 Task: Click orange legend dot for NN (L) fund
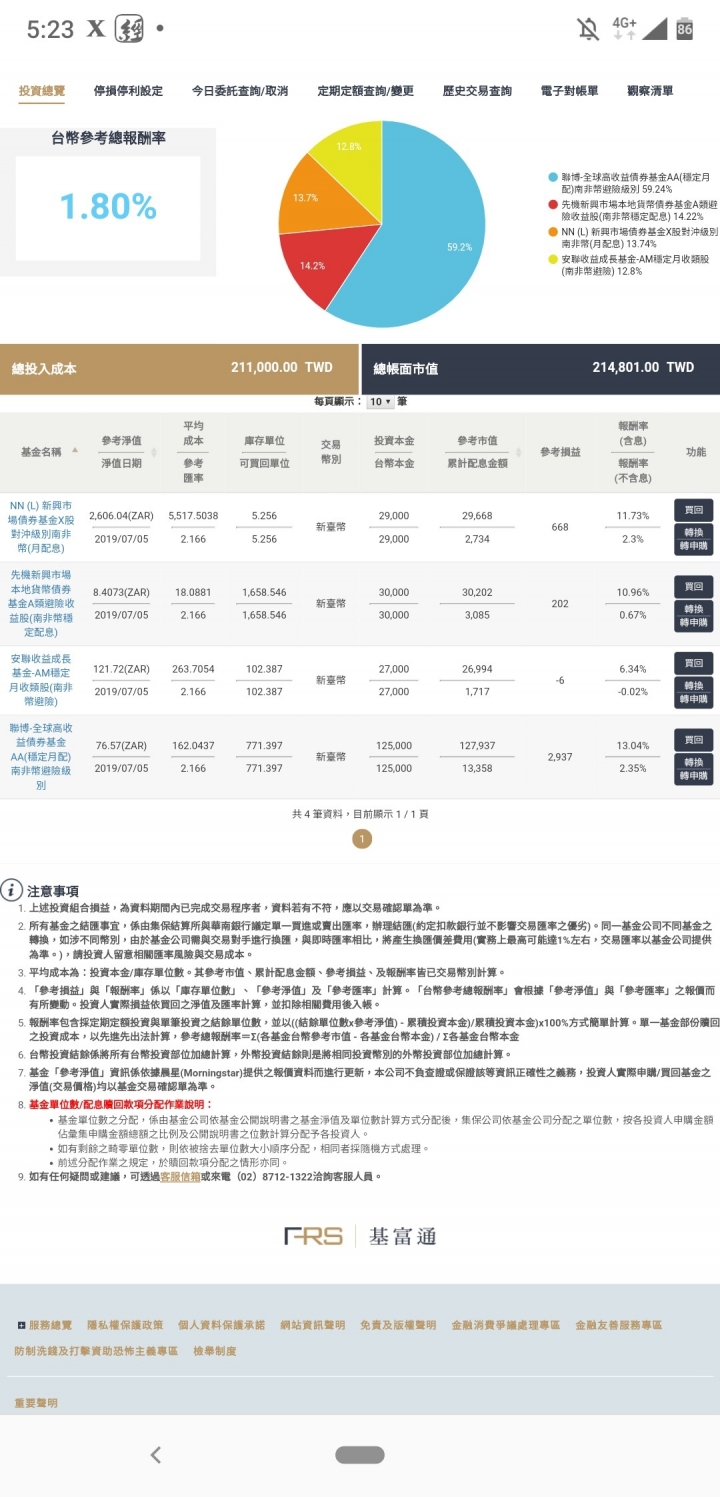(553, 231)
